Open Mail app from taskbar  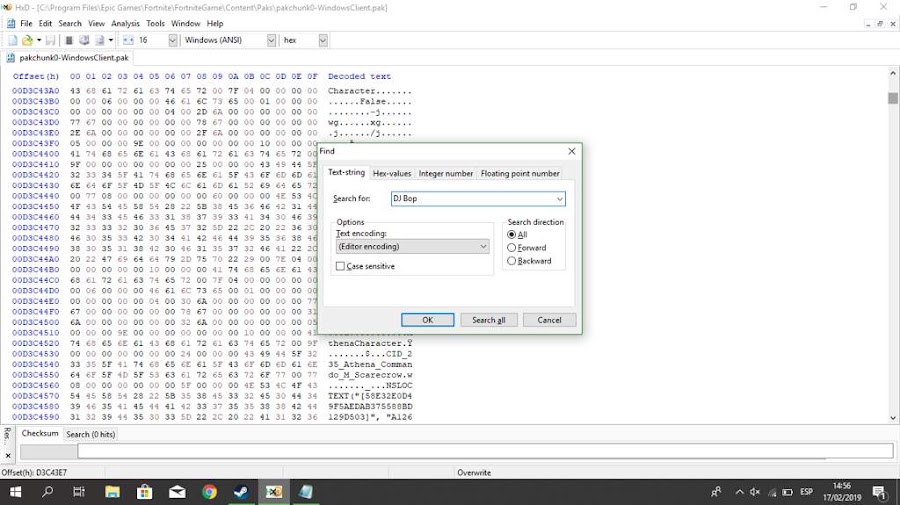point(177,492)
